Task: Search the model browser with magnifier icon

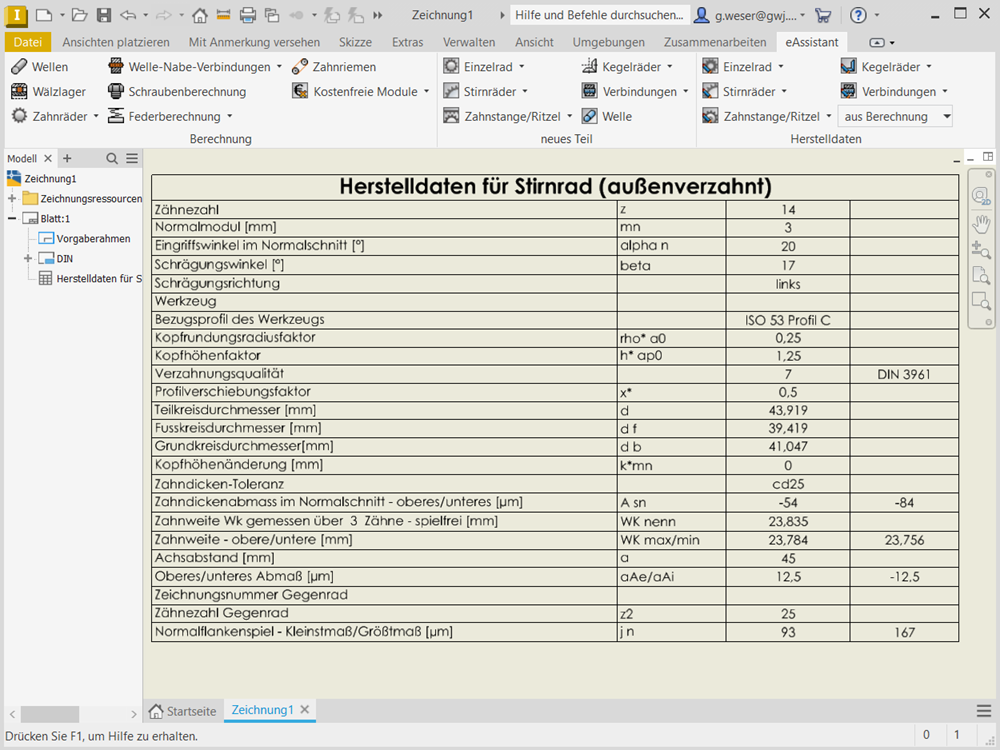Action: 112,159
